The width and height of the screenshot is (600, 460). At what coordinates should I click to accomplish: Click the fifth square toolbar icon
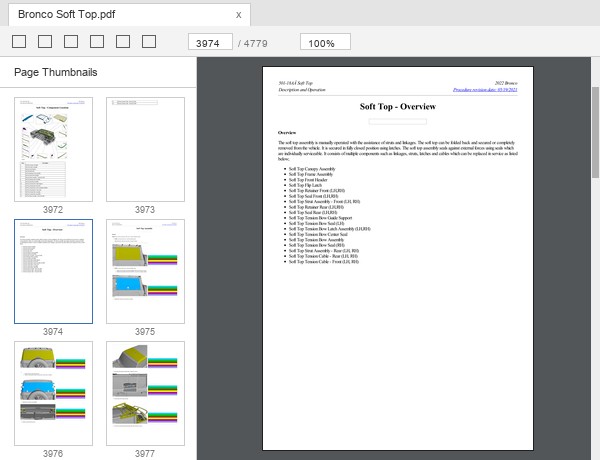point(123,42)
